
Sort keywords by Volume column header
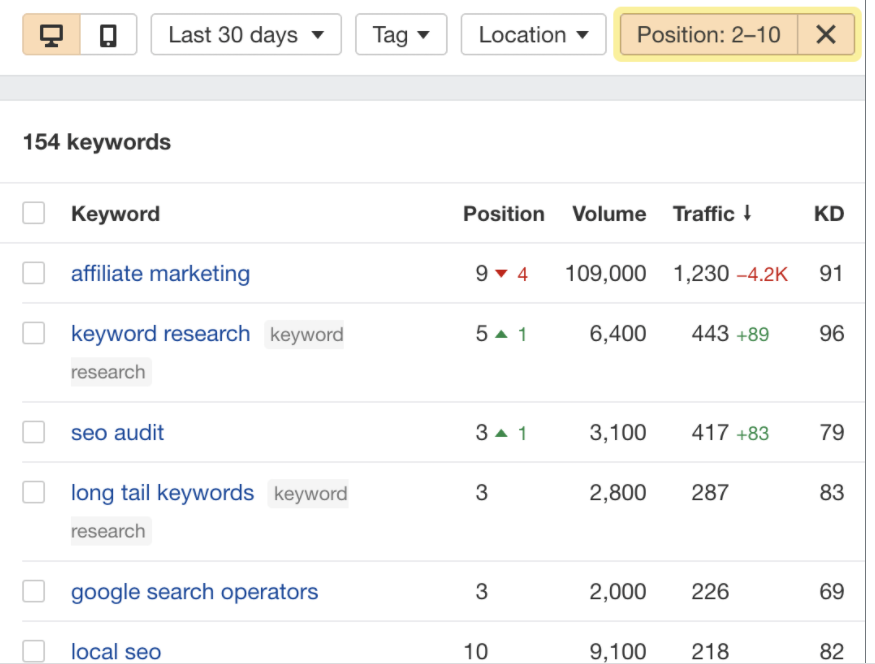[608, 213]
